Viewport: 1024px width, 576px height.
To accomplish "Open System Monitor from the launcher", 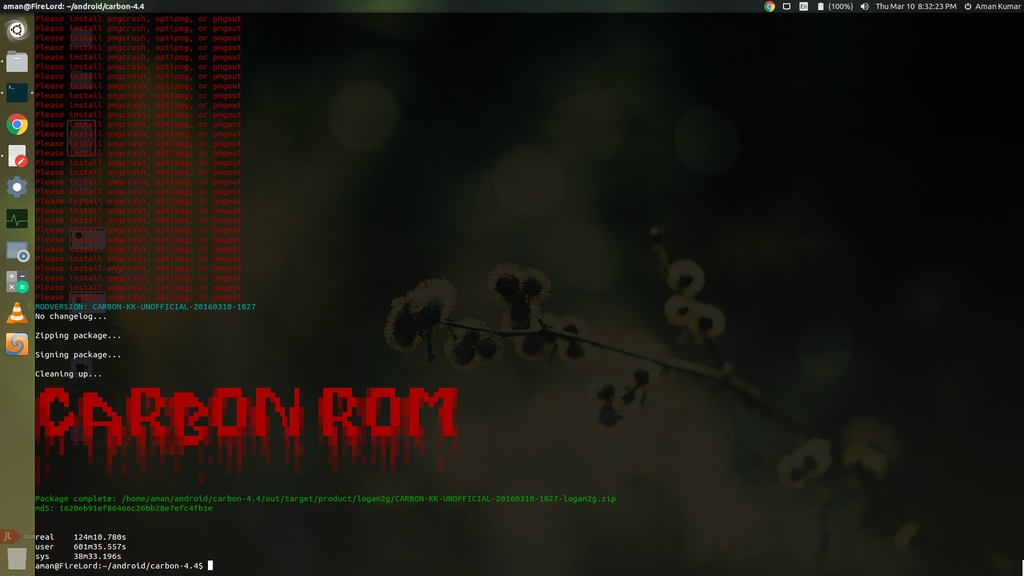I will pos(16,218).
